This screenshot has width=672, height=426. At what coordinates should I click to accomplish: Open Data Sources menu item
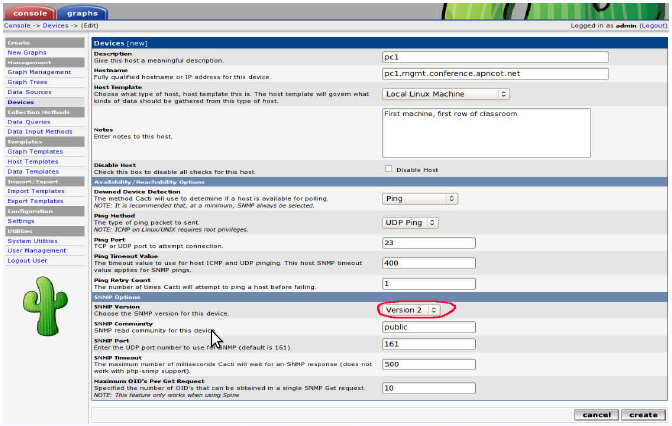31,92
